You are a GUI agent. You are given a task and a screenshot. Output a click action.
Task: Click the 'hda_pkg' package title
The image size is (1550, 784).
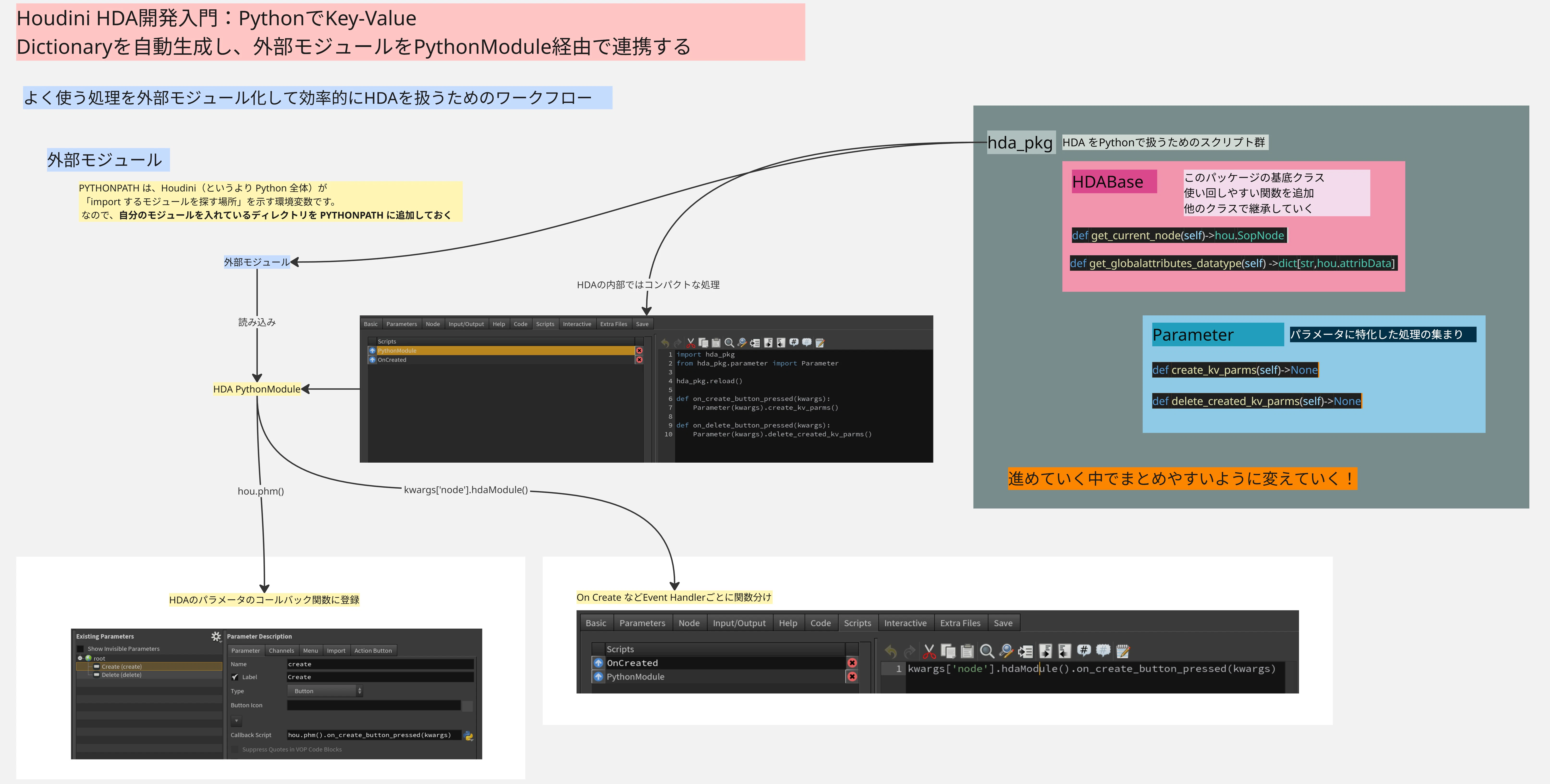click(x=1021, y=143)
